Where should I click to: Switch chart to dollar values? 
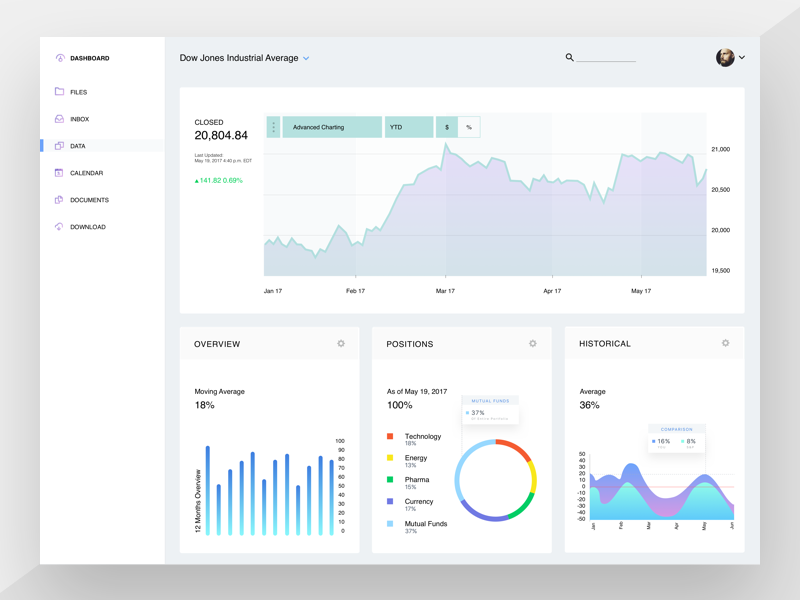click(447, 127)
